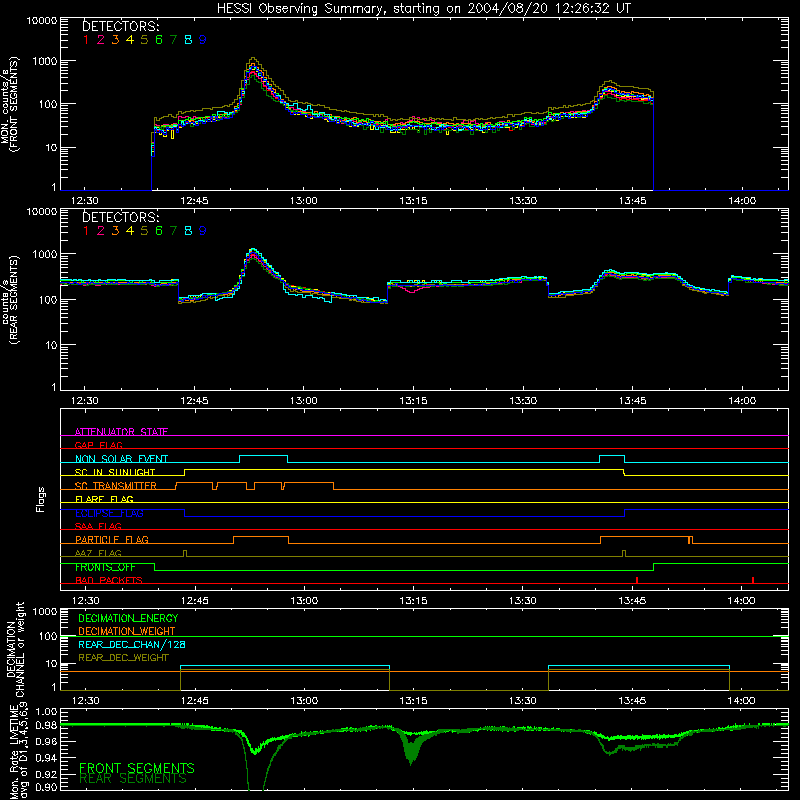Select cyan detector 8 in front segments legend
Viewport: 800px width, 800px height.
188,40
